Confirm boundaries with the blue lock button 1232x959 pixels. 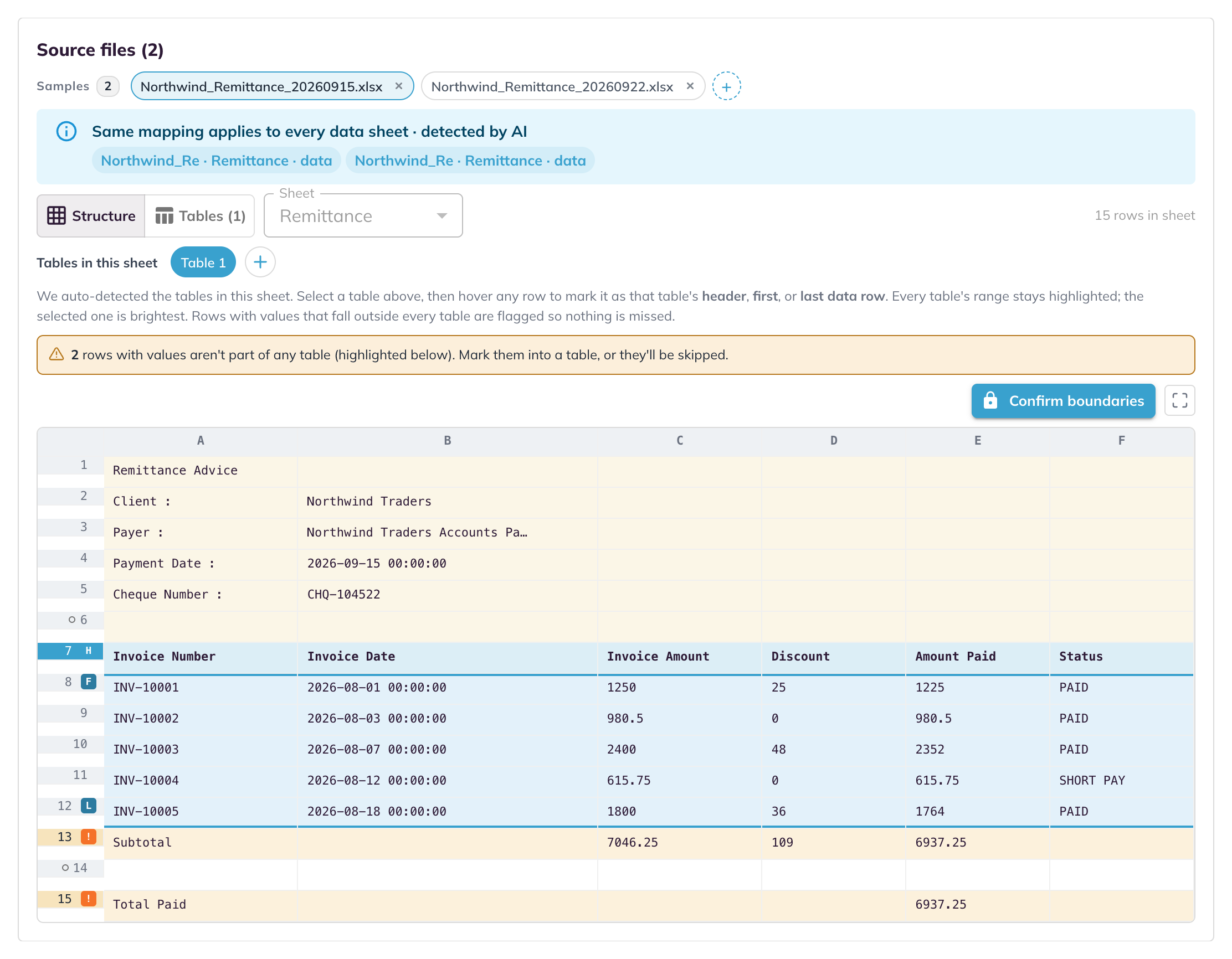click(1064, 401)
